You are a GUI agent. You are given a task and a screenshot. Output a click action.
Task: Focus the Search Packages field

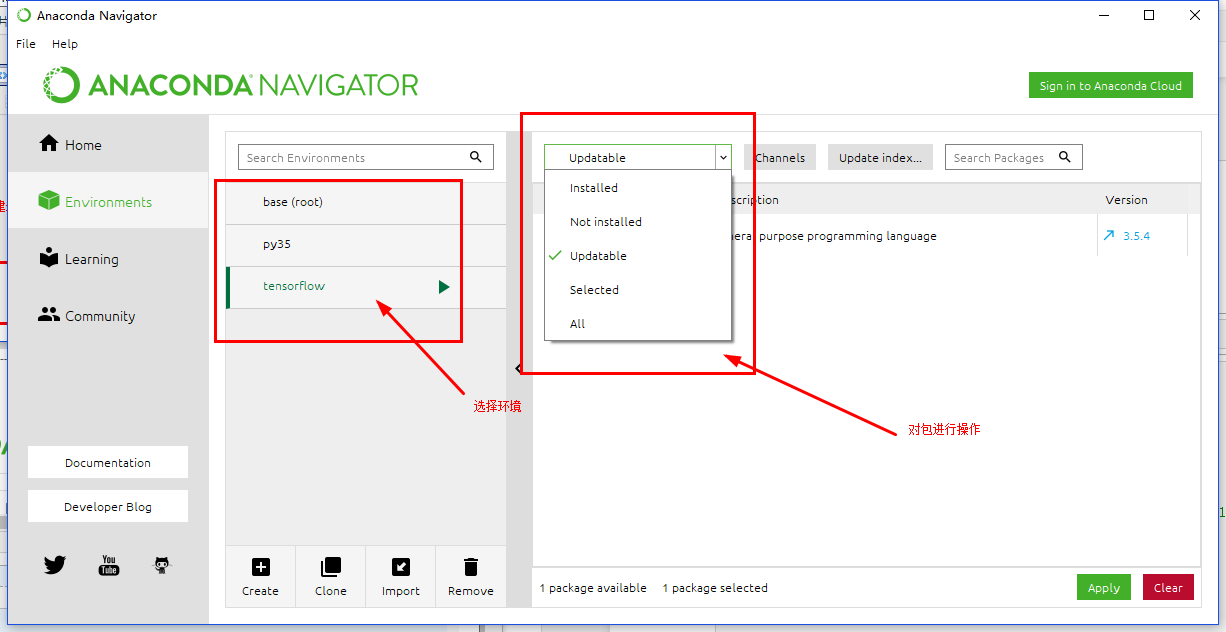pos(1013,158)
